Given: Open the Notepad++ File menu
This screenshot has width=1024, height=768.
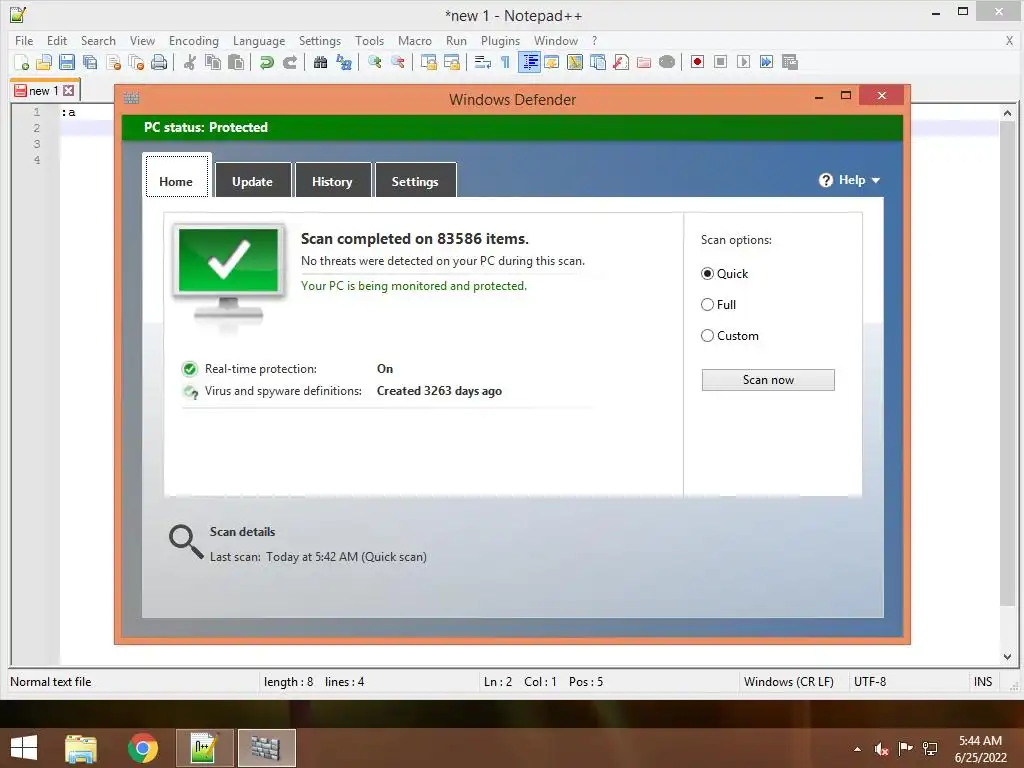Looking at the screenshot, I should pyautogui.click(x=24, y=40).
